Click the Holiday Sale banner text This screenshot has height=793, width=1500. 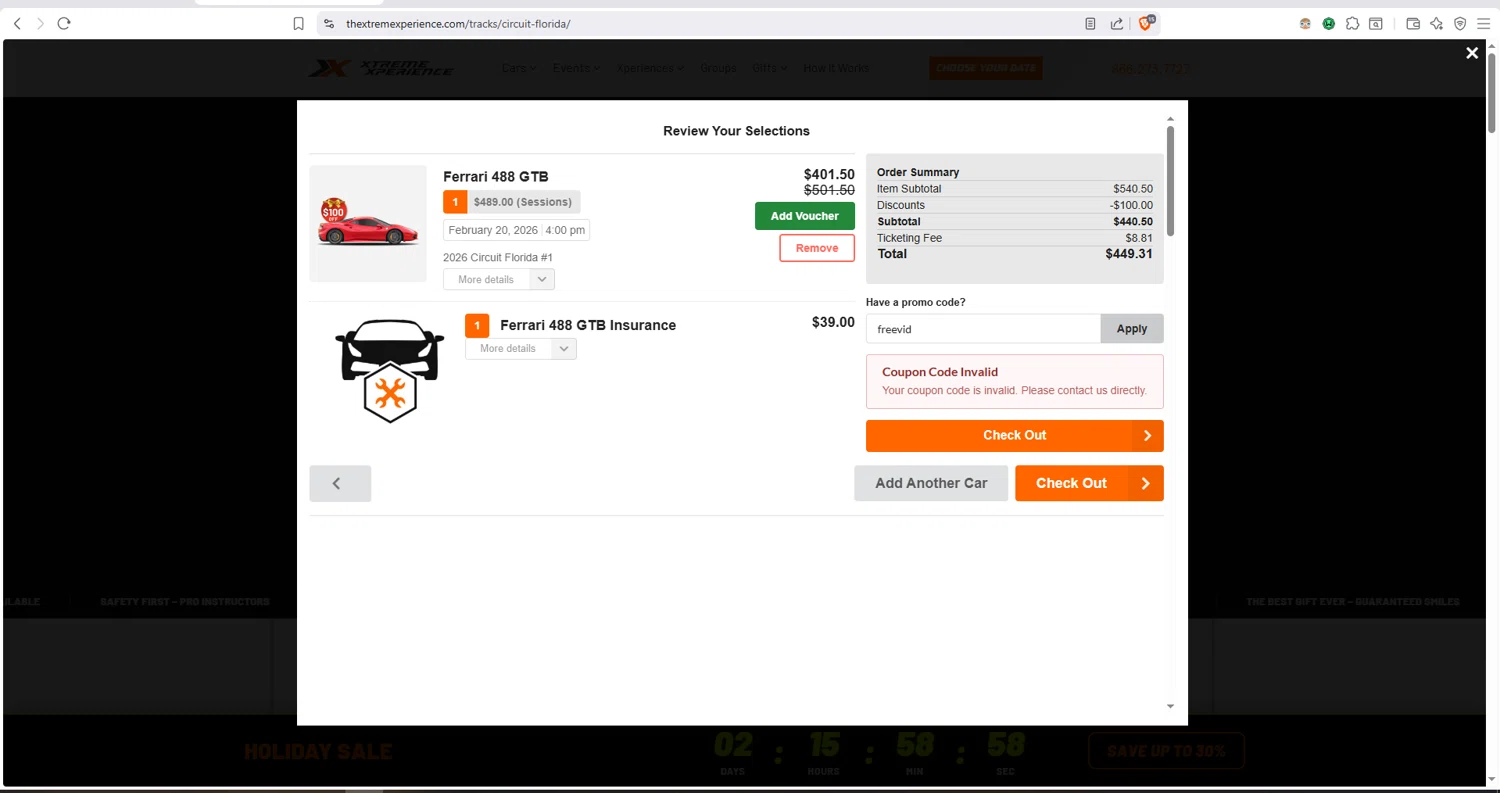point(318,751)
